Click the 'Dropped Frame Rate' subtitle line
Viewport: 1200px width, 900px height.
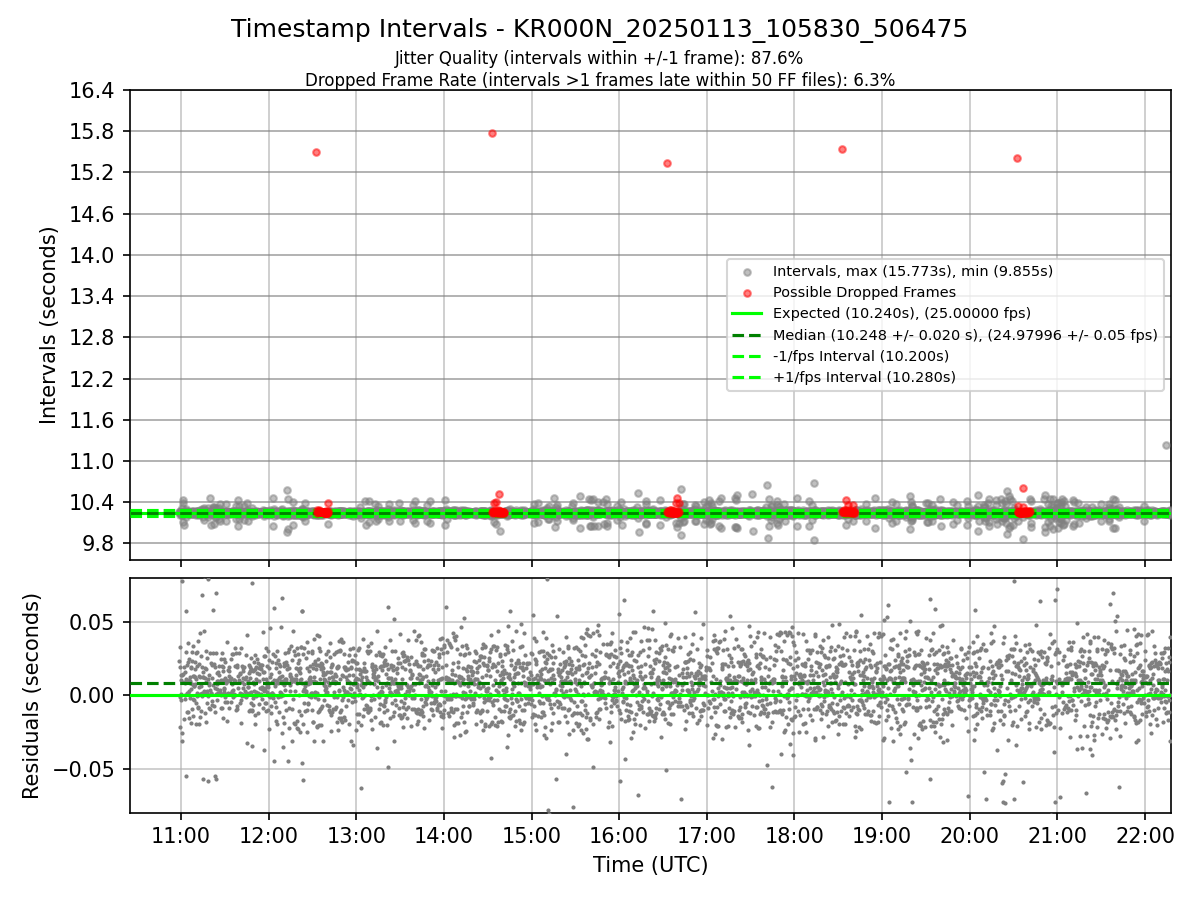tap(599, 80)
